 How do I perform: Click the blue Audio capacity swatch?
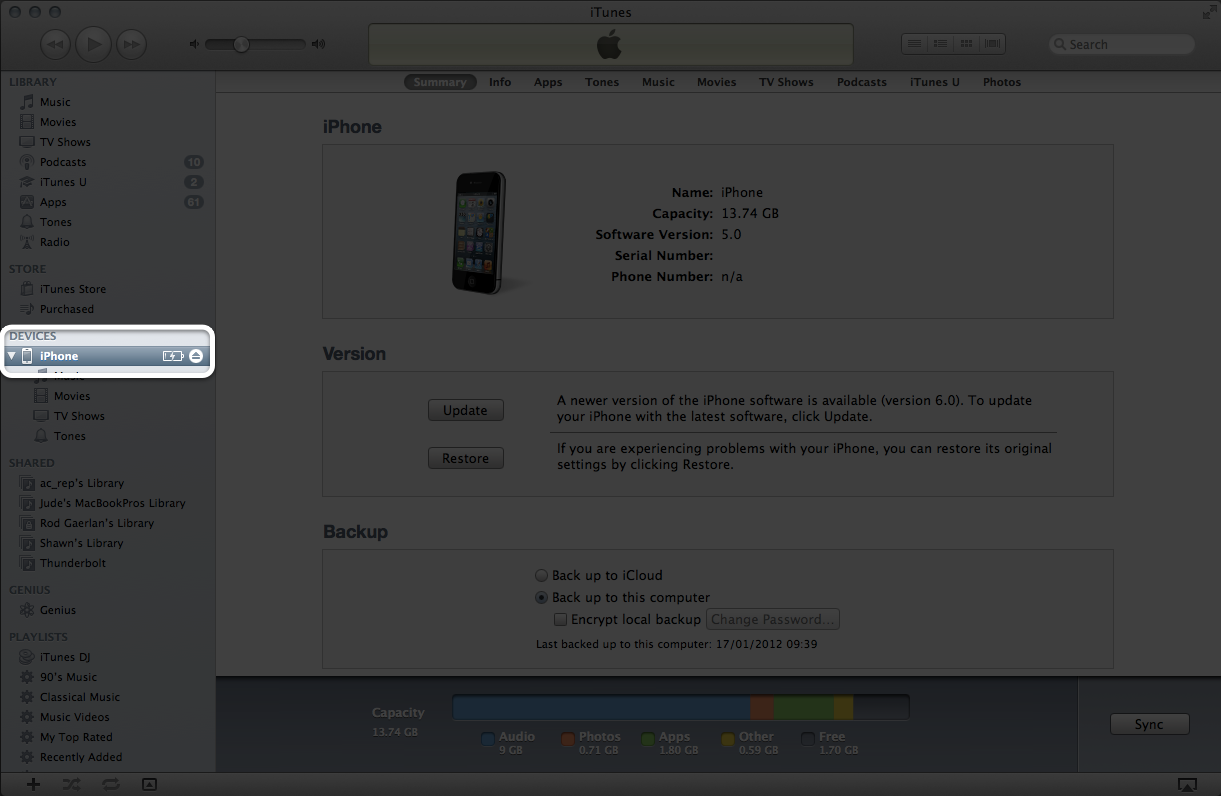[488, 741]
